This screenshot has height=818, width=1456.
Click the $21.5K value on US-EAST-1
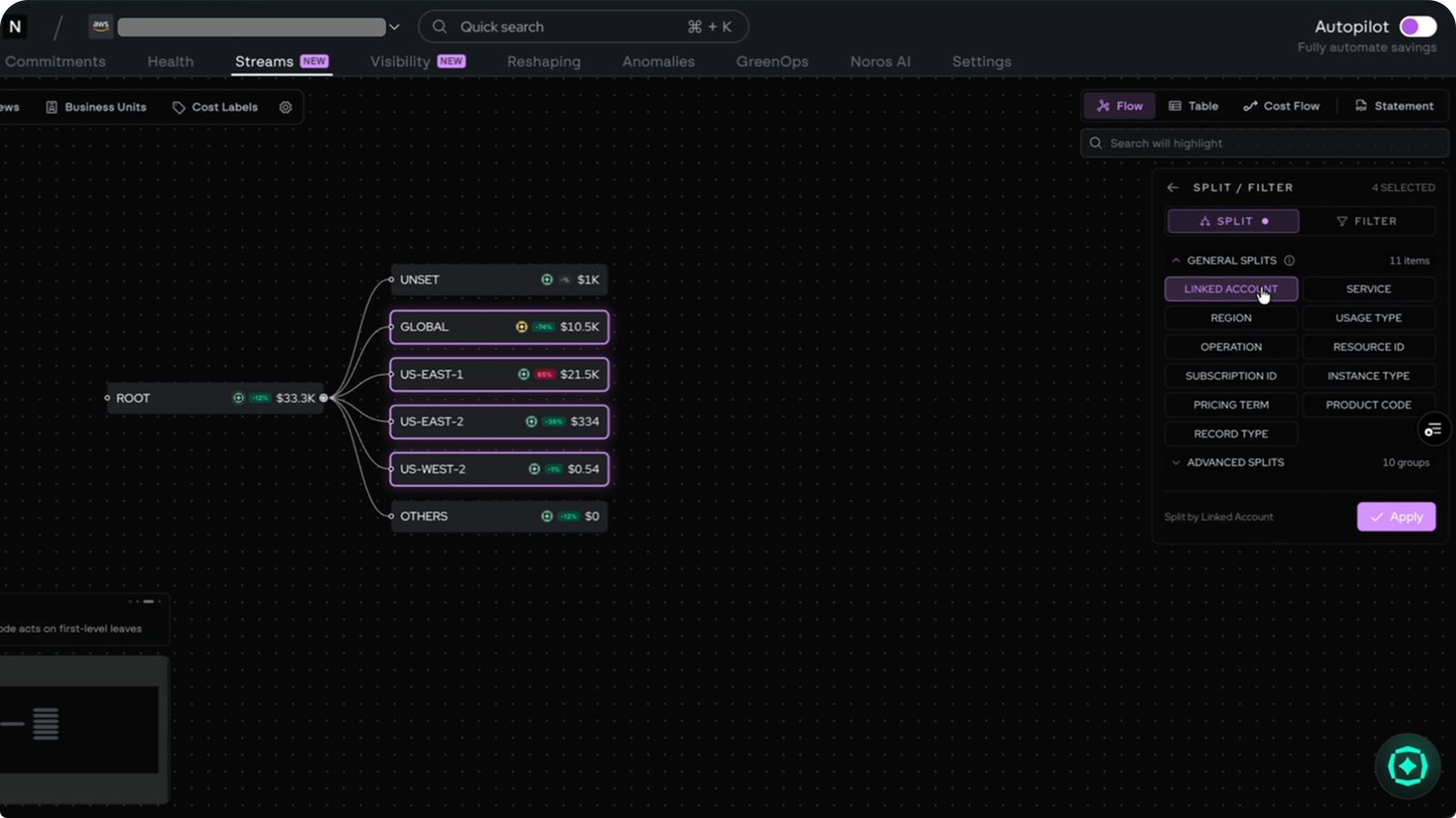click(x=580, y=374)
